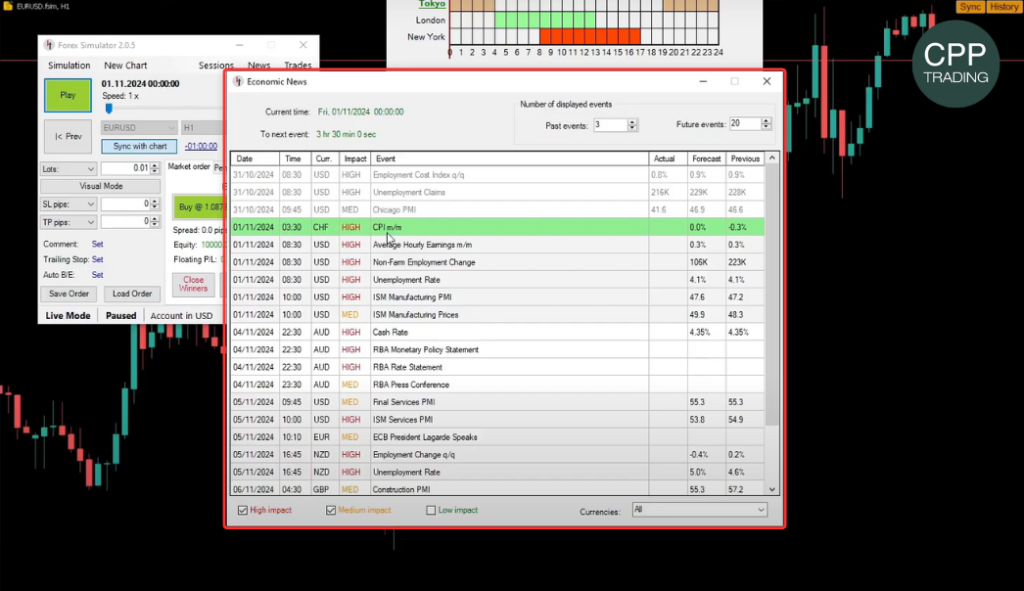Select ECB President Lagarde Speaks row

498,437
